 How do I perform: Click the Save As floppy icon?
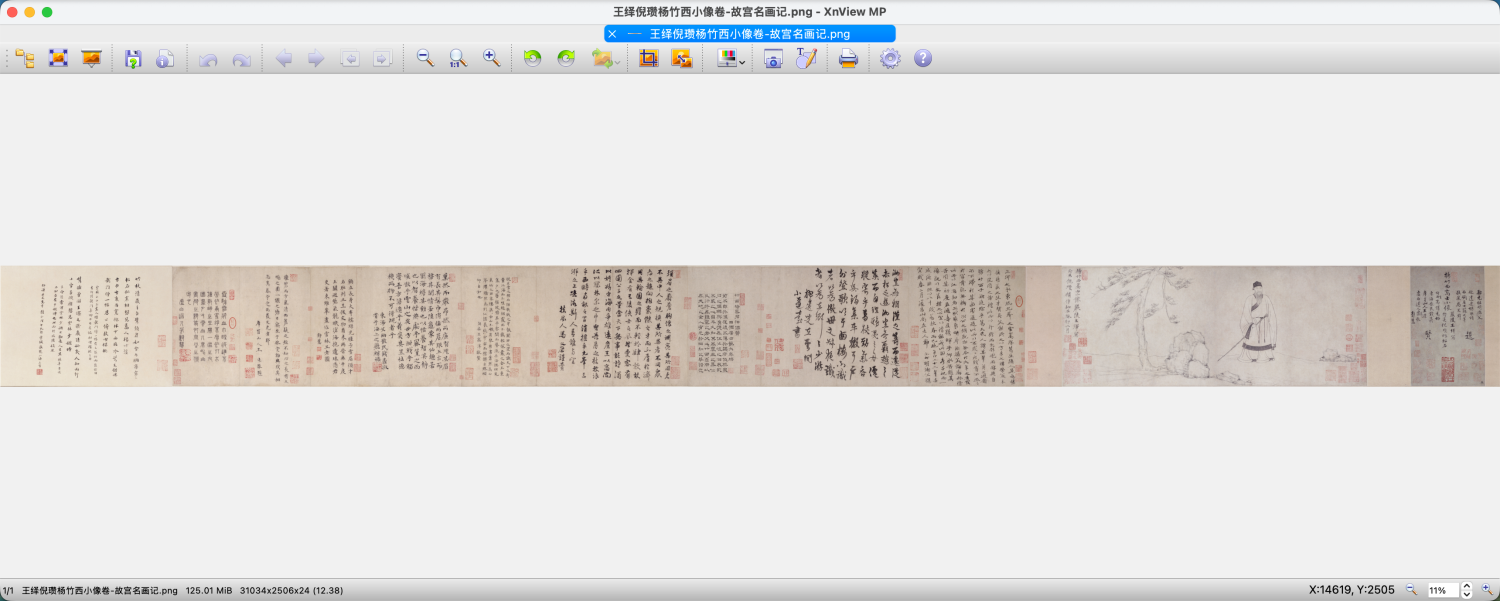tap(133, 59)
